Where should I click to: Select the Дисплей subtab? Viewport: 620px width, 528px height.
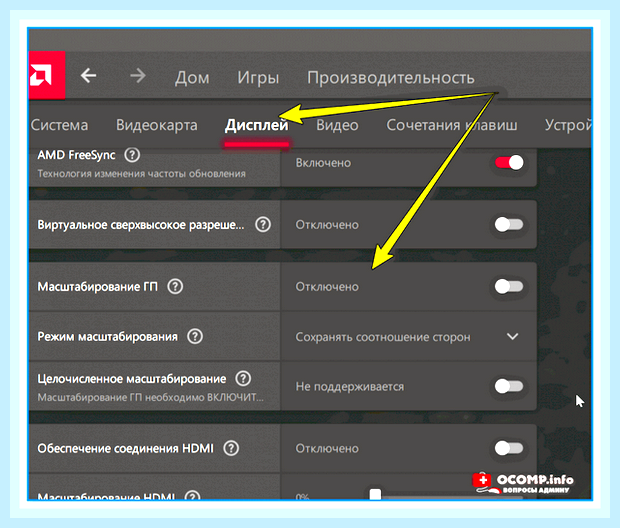point(257,125)
